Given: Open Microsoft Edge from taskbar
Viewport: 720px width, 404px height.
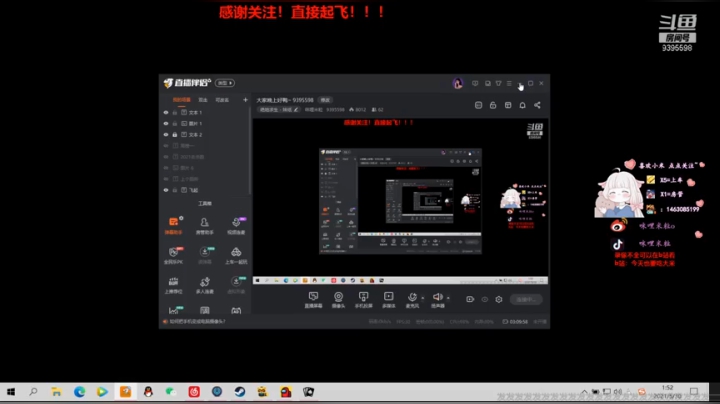Looking at the screenshot, I should coord(79,392).
